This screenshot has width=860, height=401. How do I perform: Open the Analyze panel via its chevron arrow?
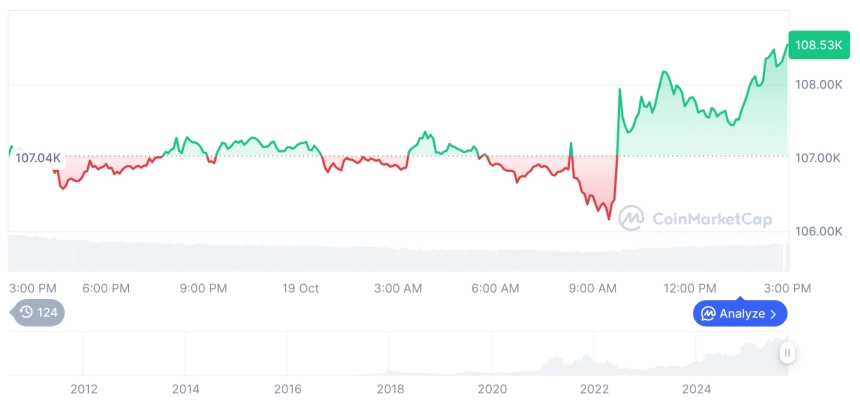click(773, 314)
